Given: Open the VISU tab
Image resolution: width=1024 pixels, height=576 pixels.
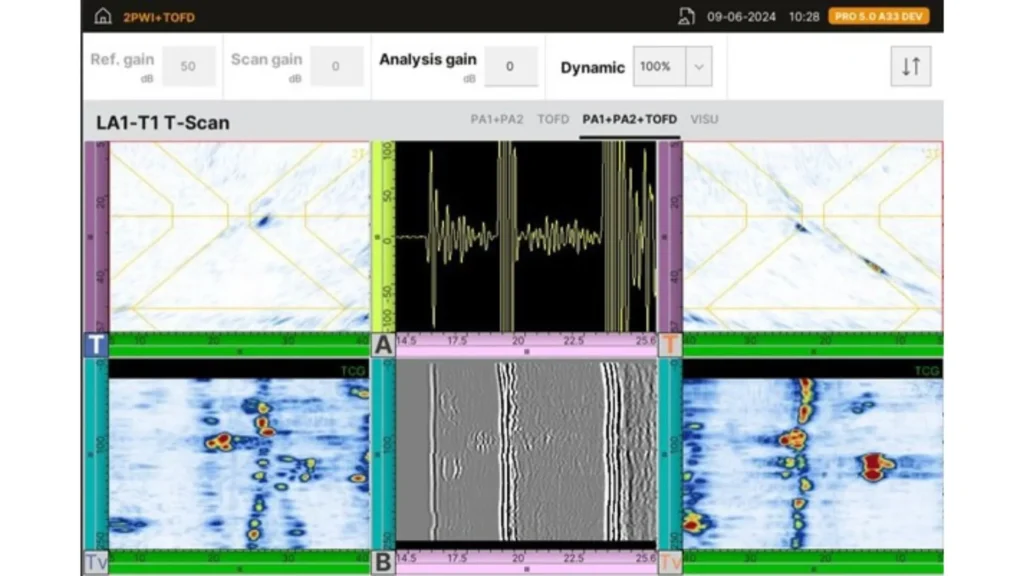Looking at the screenshot, I should (704, 120).
